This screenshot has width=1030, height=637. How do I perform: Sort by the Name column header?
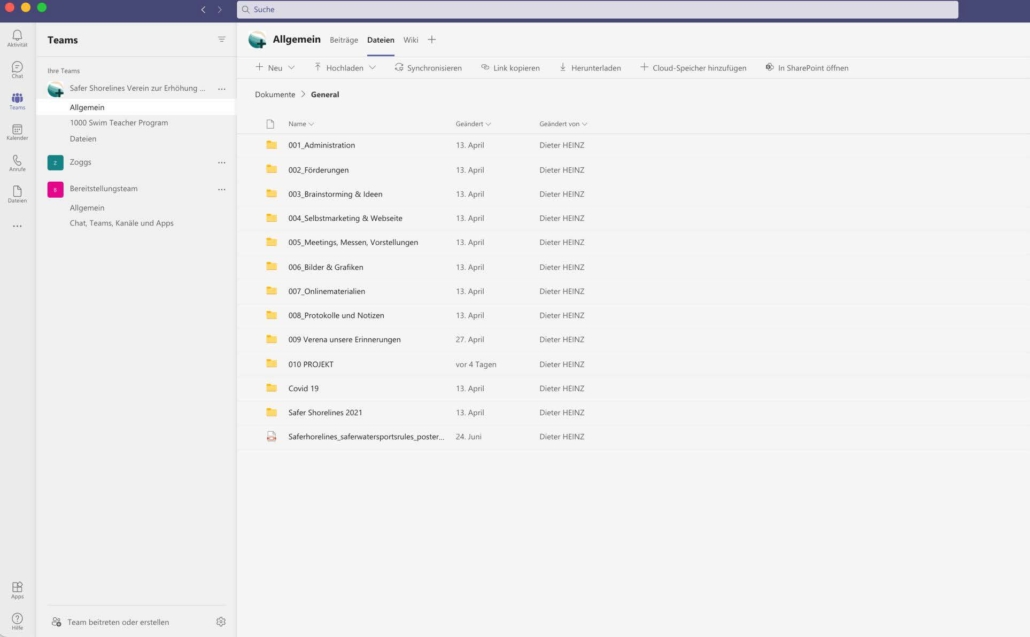[x=301, y=123]
